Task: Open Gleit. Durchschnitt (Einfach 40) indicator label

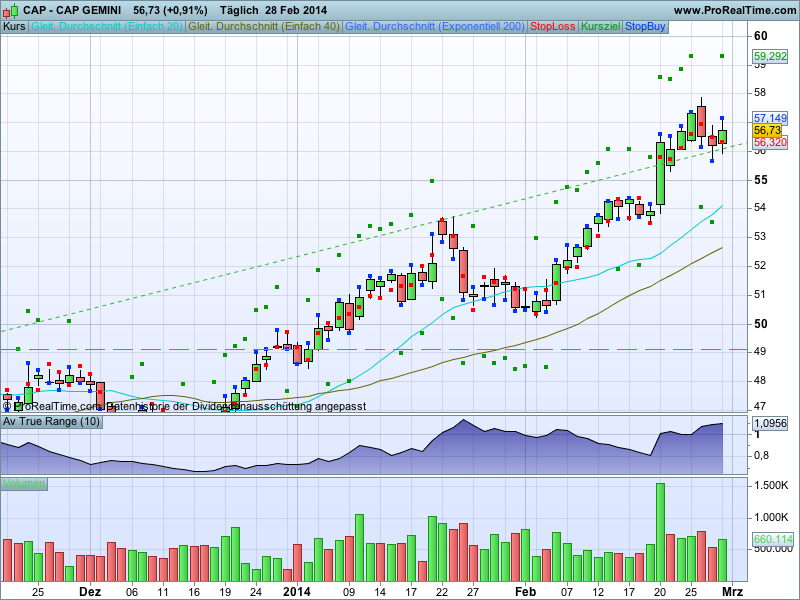Action: [264, 27]
